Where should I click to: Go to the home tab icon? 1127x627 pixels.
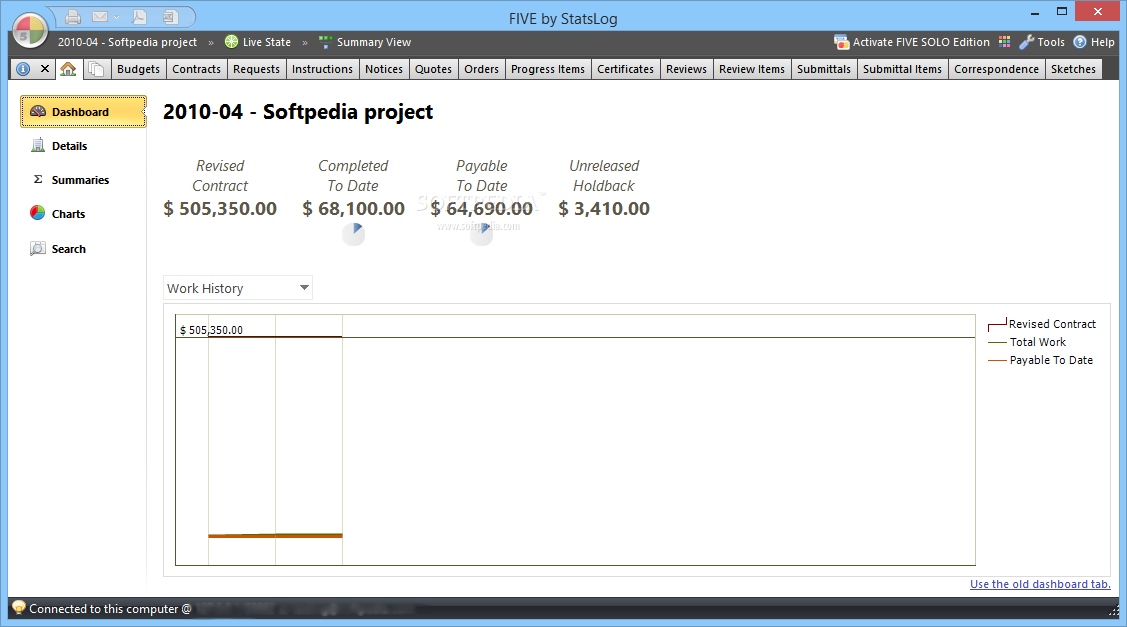point(68,69)
